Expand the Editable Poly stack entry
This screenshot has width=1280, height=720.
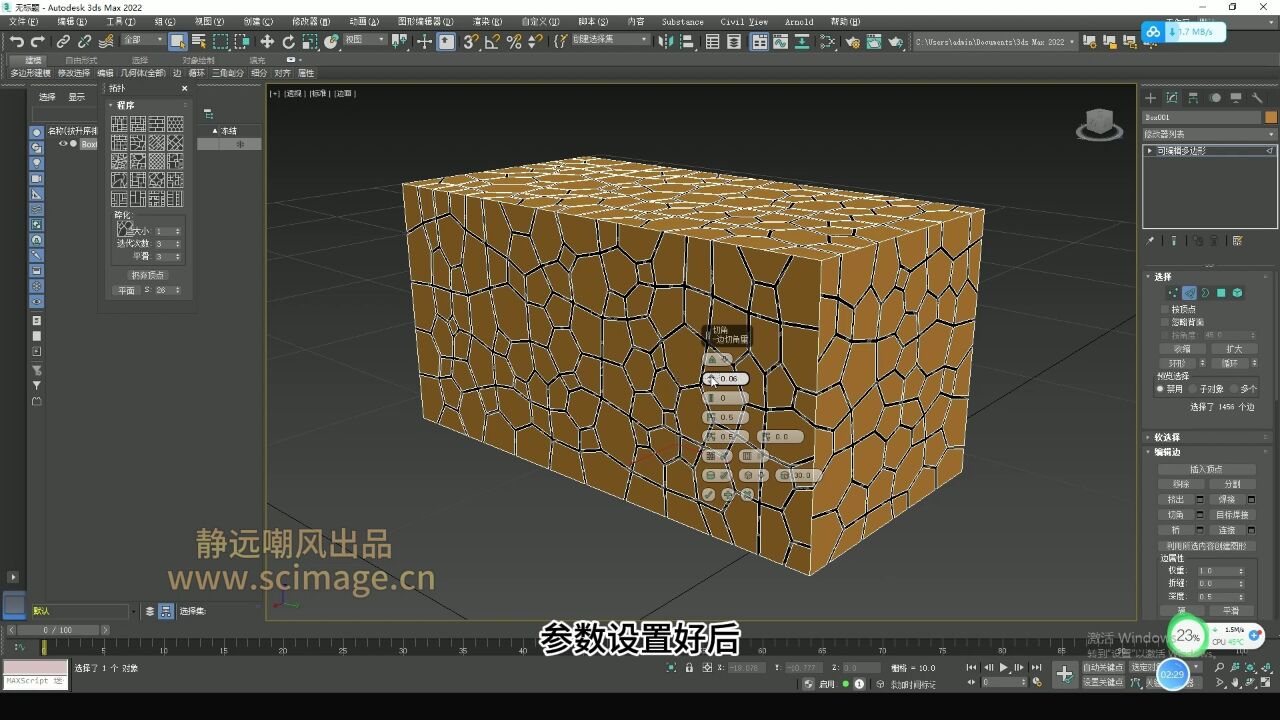tap(1150, 150)
